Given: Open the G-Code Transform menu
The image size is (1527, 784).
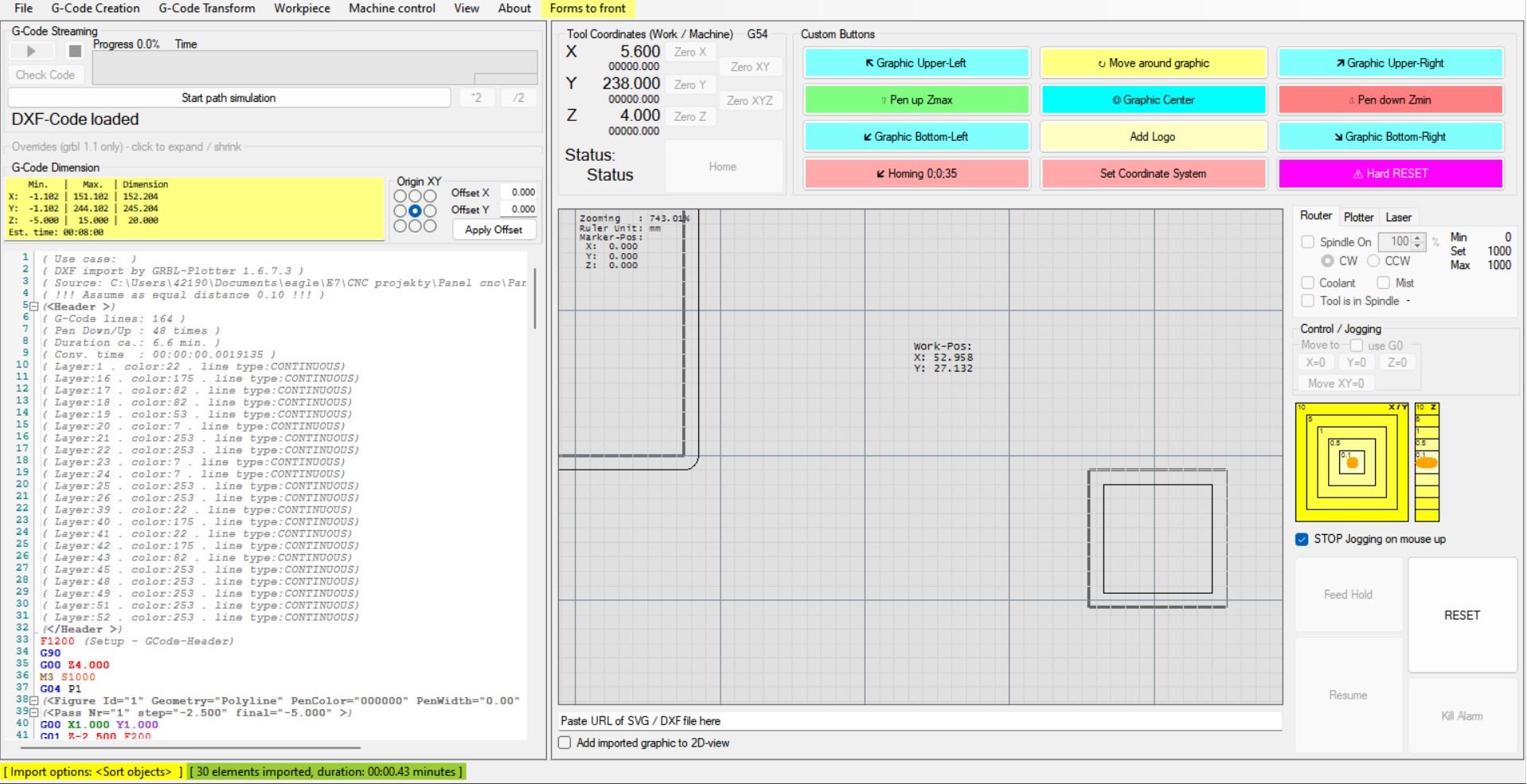Looking at the screenshot, I should 207,8.
